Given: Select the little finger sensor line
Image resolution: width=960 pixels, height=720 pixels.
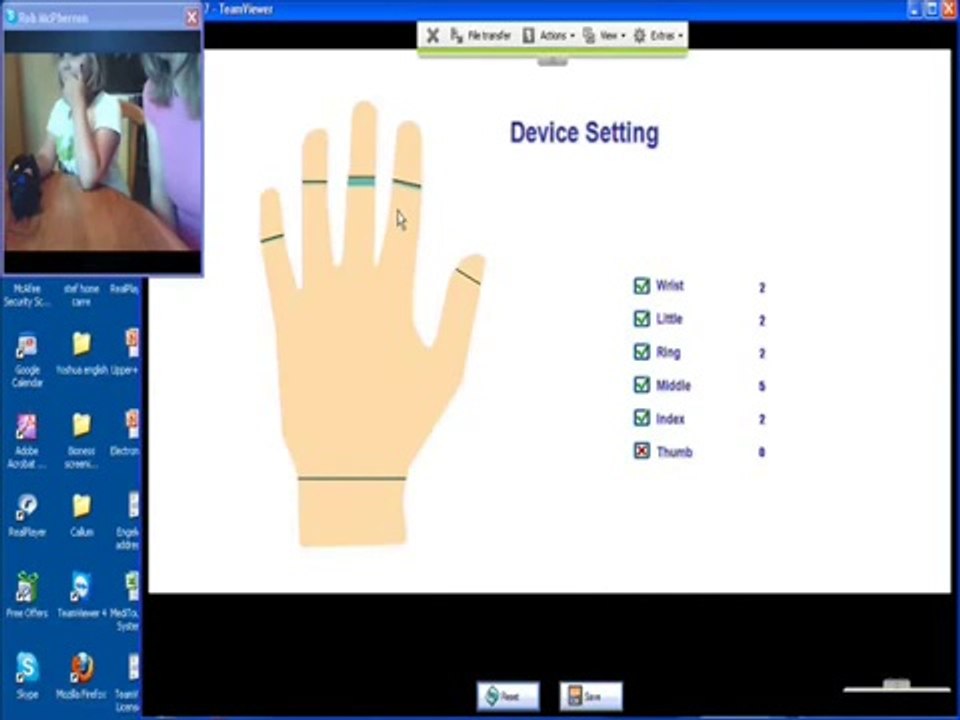Looking at the screenshot, I should (x=272, y=238).
